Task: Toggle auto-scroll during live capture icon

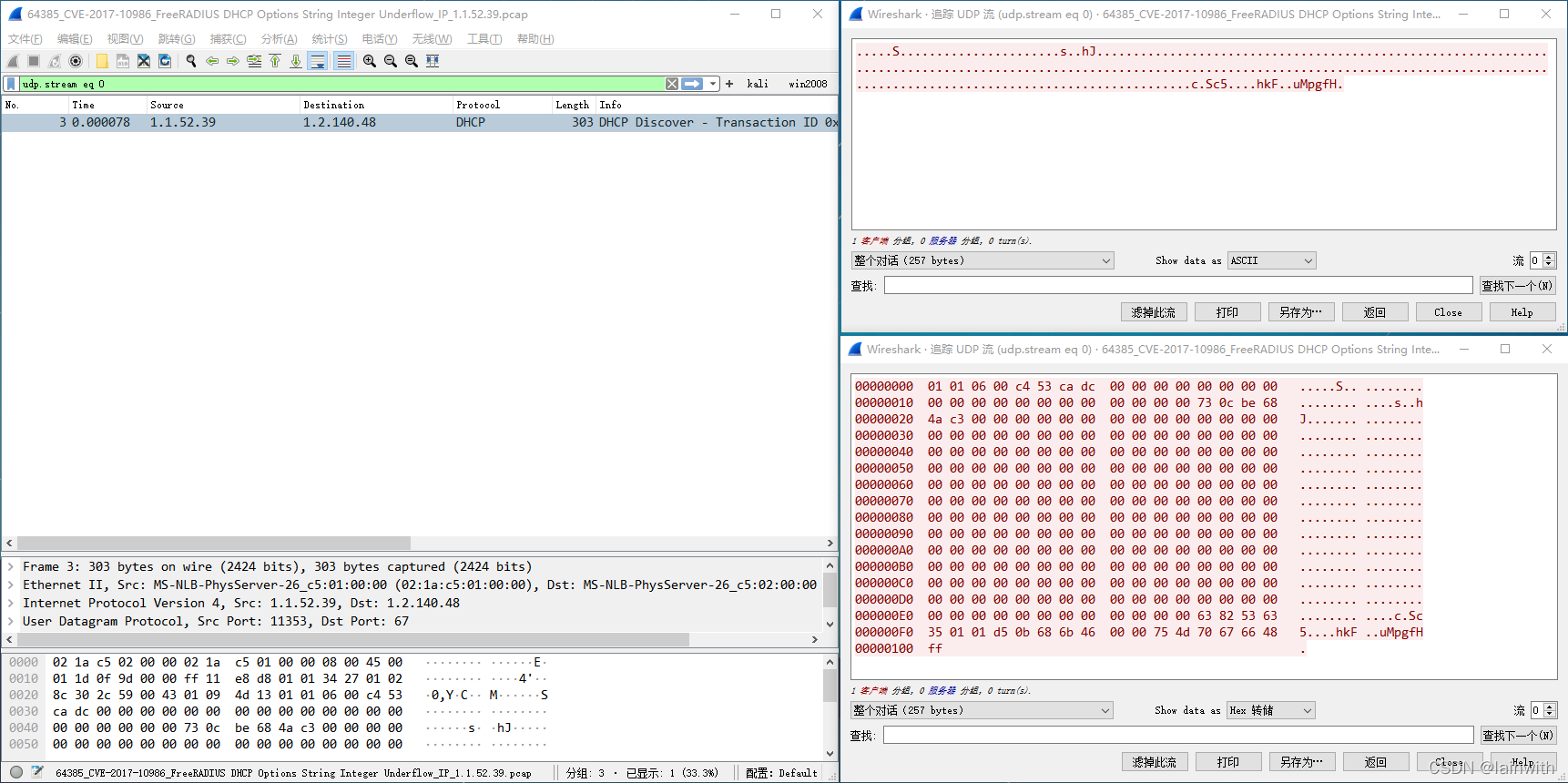Action: coord(317,61)
